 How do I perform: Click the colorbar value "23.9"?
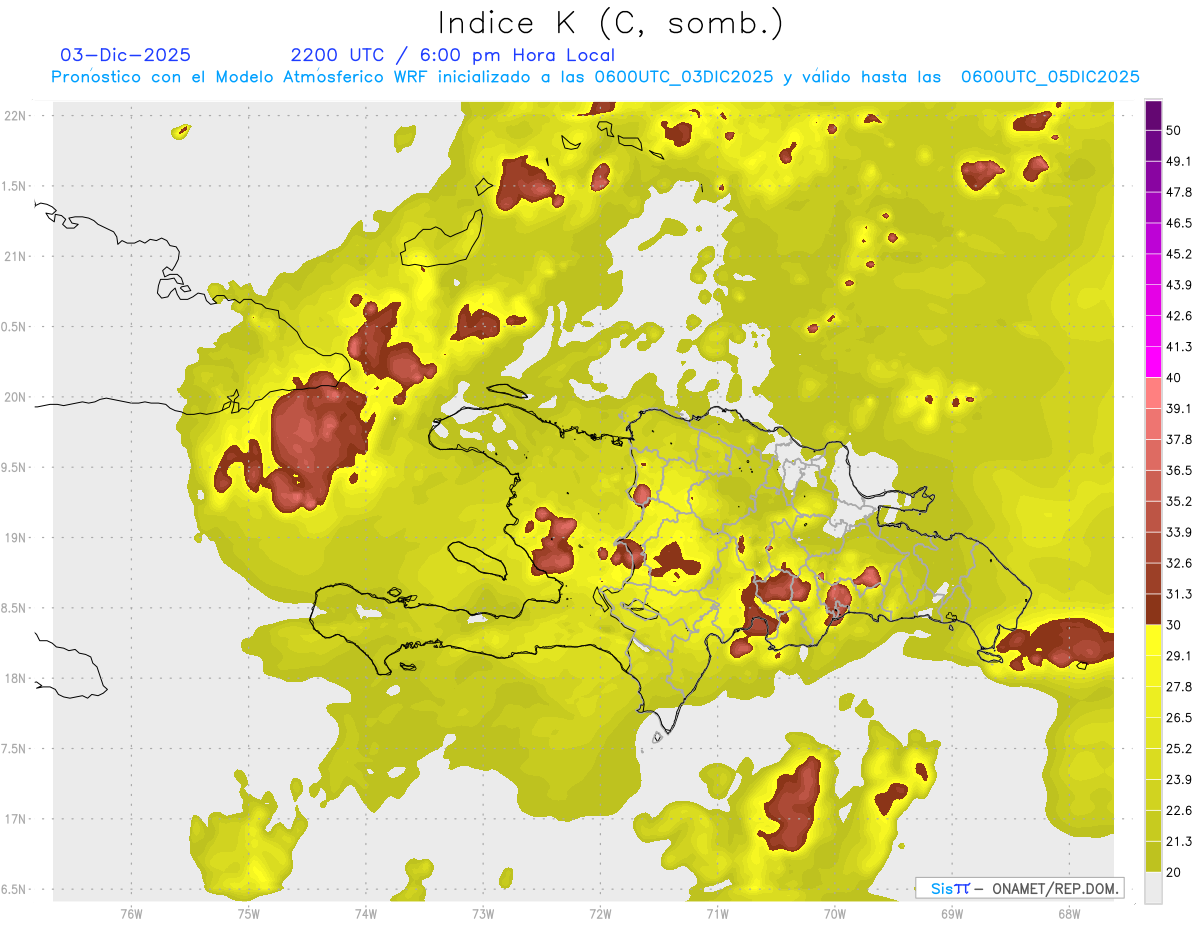pos(1179,780)
